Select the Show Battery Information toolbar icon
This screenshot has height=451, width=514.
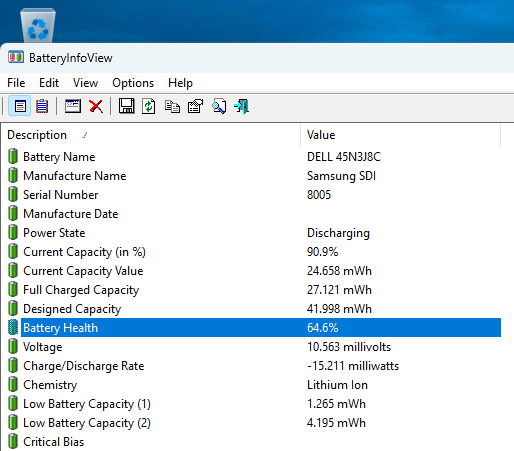tap(20, 107)
